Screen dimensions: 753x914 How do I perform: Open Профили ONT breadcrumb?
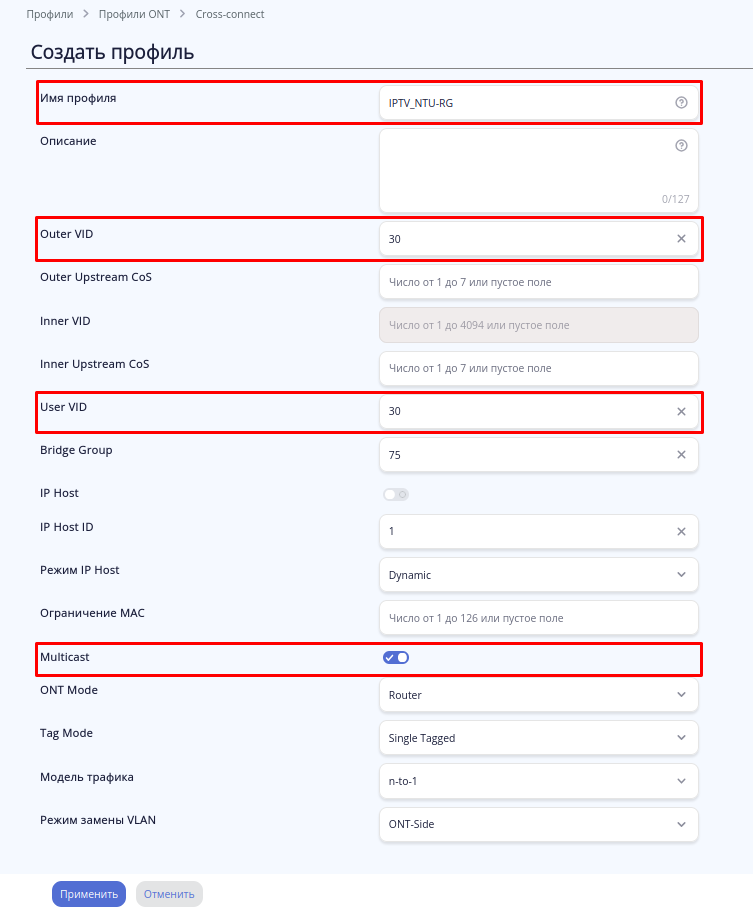point(133,15)
